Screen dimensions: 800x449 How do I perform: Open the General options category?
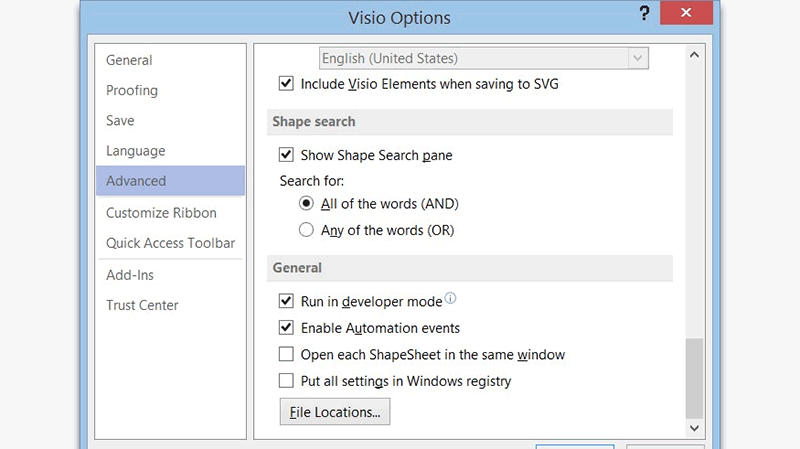pyautogui.click(x=170, y=60)
